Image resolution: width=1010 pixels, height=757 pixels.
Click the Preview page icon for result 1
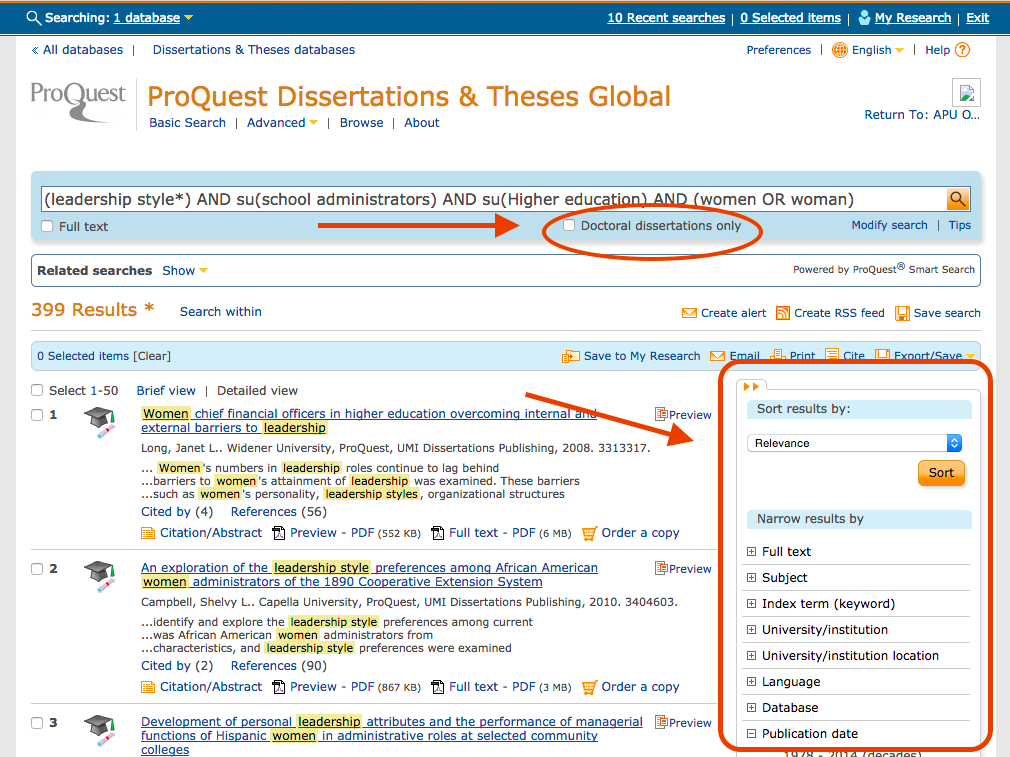click(x=661, y=414)
